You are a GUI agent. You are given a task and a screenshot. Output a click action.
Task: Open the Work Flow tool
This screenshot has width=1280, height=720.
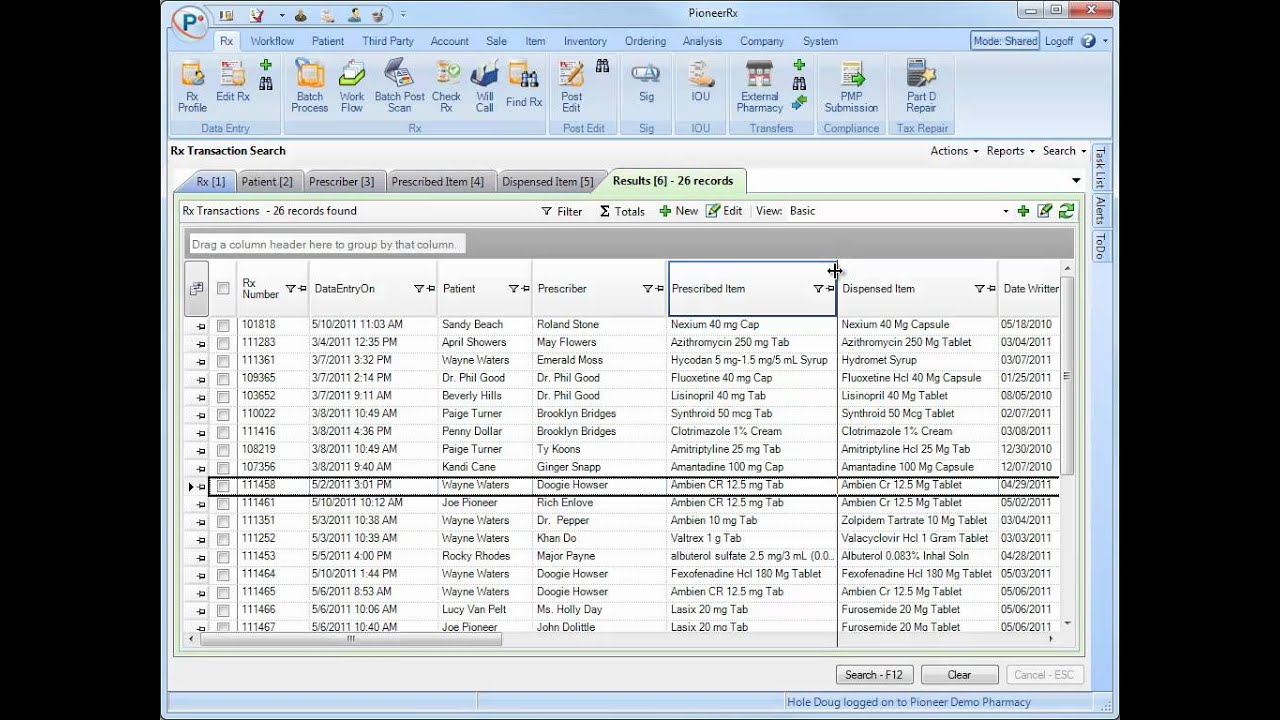pos(352,87)
